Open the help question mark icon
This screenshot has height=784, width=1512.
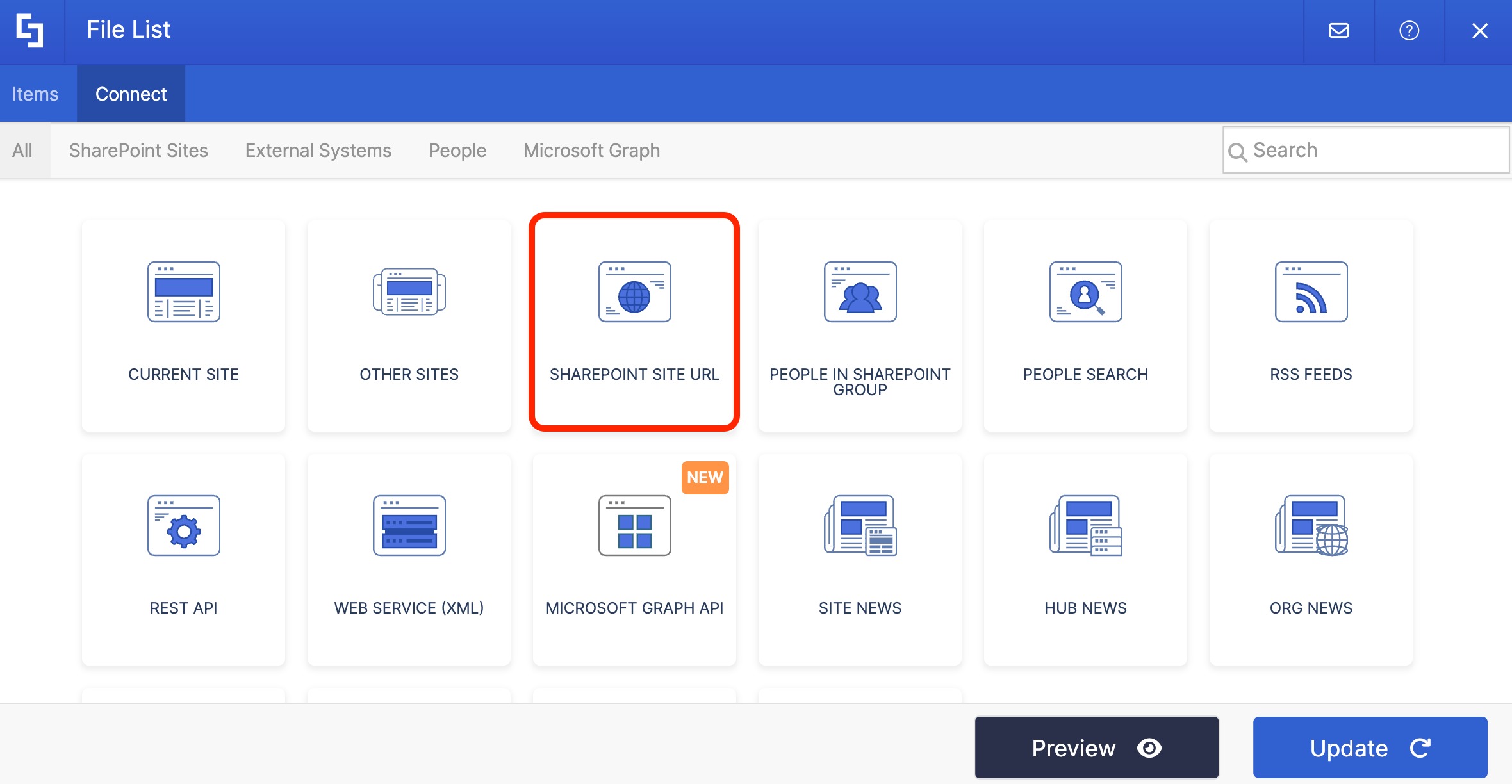pyautogui.click(x=1409, y=30)
